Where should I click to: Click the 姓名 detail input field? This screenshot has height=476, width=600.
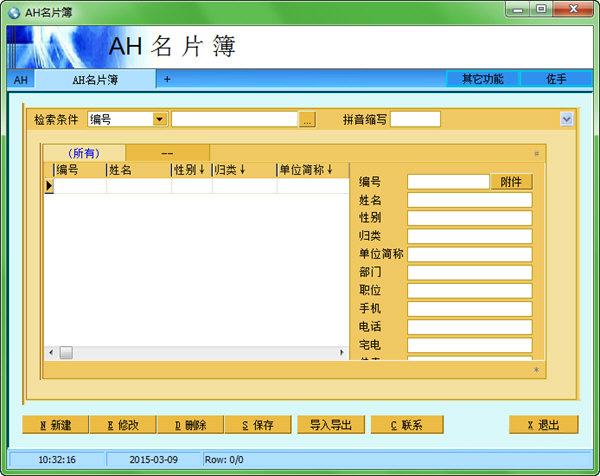(470, 200)
